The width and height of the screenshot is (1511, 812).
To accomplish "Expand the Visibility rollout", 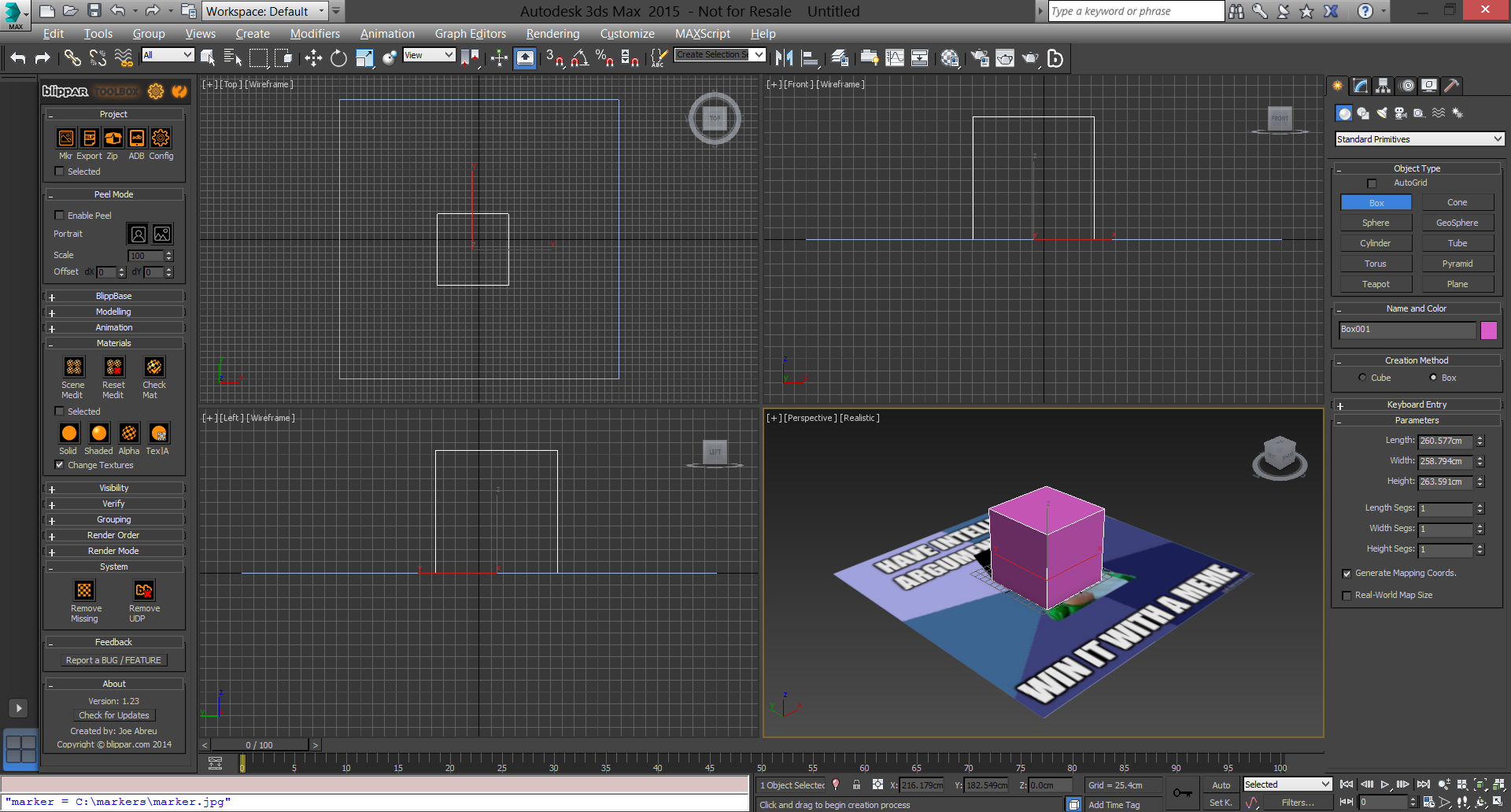I will 114,488.
